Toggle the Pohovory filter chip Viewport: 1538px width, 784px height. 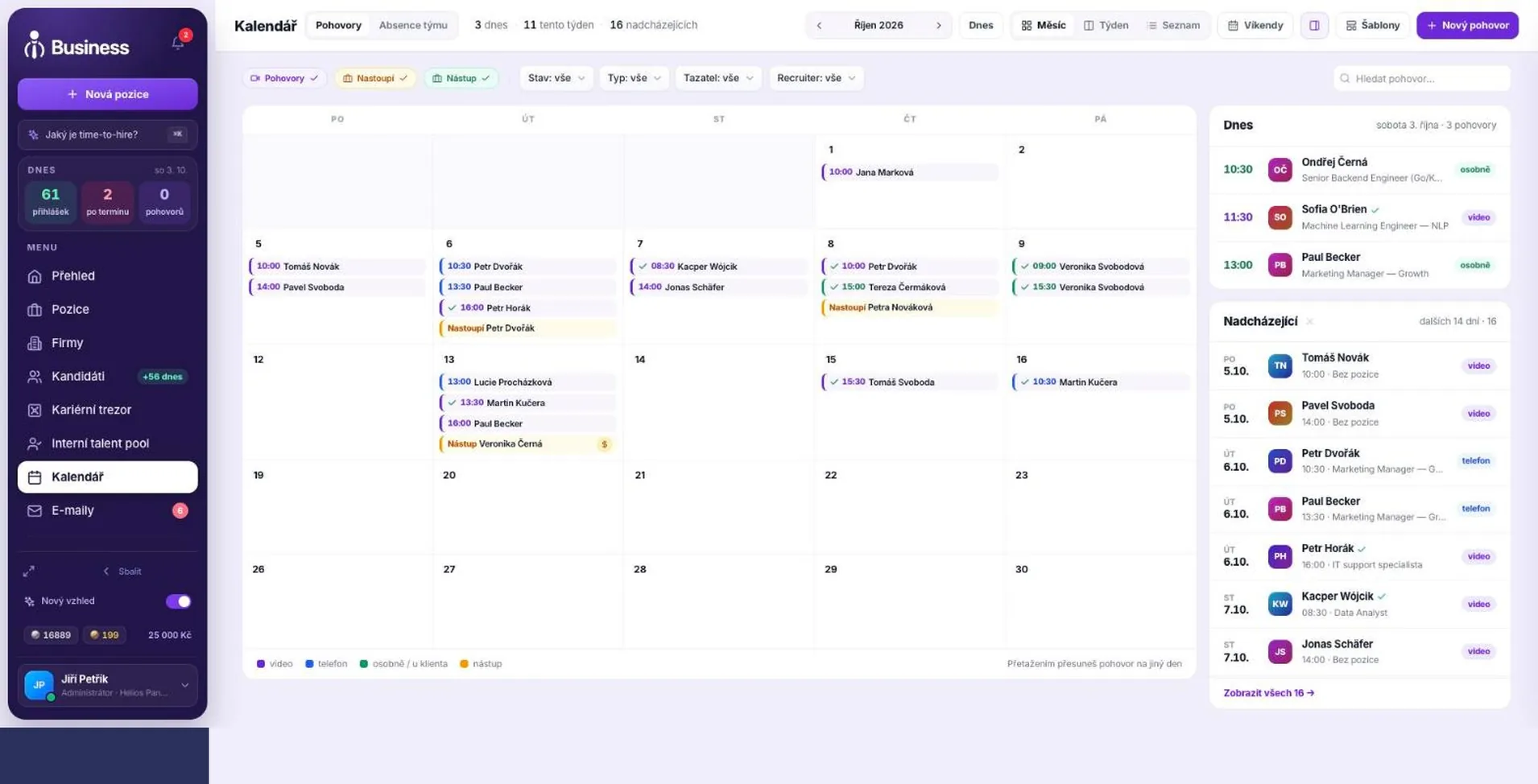(x=284, y=78)
